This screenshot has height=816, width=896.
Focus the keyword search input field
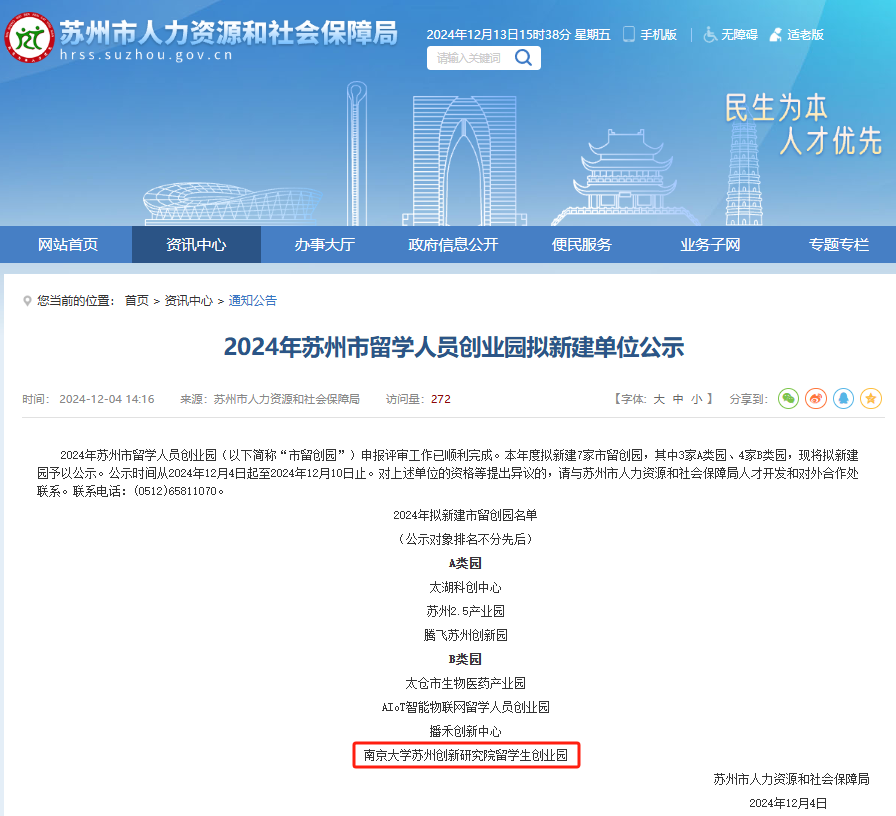click(470, 58)
